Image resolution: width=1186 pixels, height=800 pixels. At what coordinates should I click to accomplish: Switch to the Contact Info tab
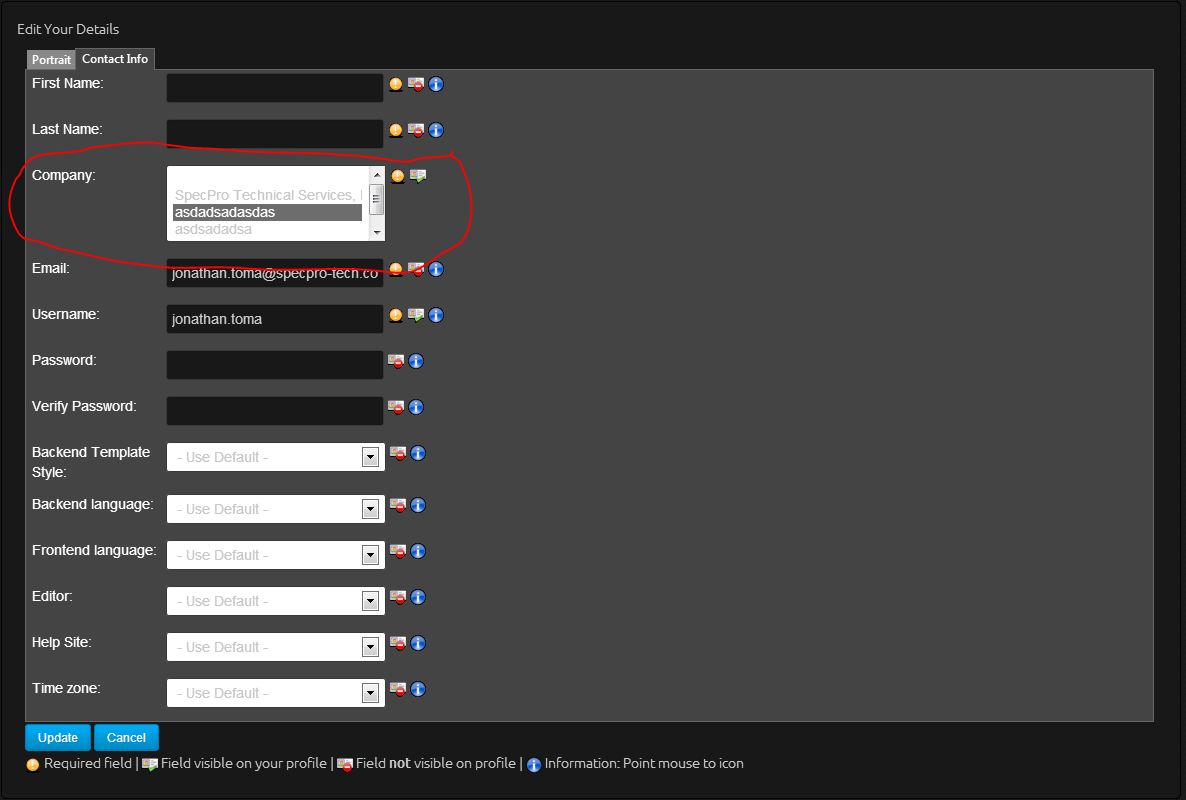(x=115, y=59)
